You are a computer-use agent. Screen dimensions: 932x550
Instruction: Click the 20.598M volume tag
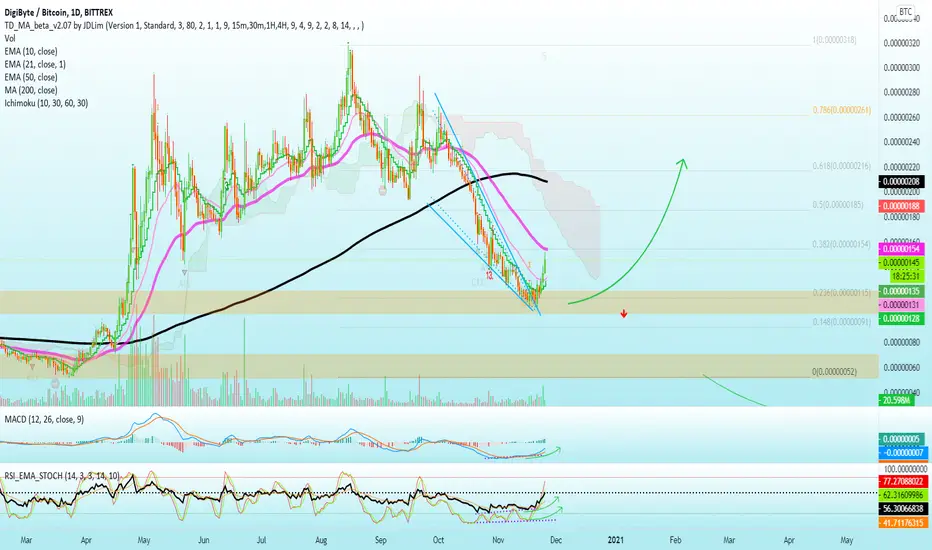897,400
